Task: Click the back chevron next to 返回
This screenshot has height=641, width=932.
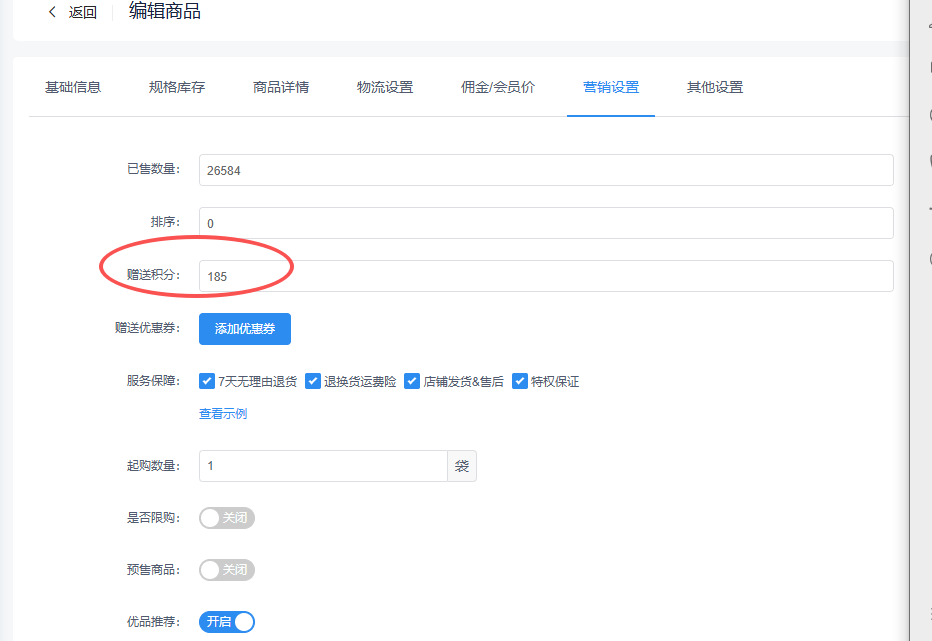Action: click(x=50, y=12)
